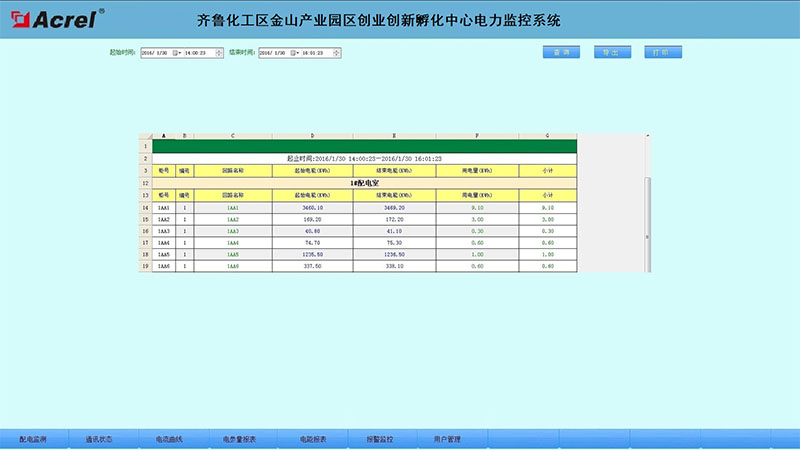
Task: Select the 电能报表 tab
Action: pos(313,438)
